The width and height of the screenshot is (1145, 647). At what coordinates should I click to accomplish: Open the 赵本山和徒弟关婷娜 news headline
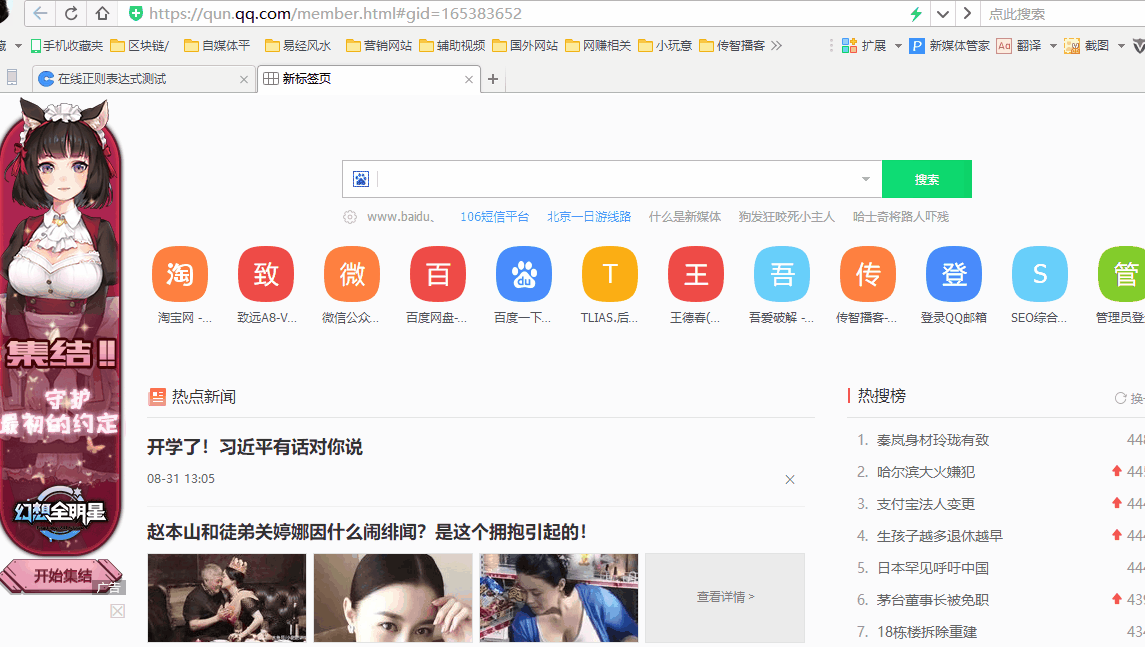[367, 532]
